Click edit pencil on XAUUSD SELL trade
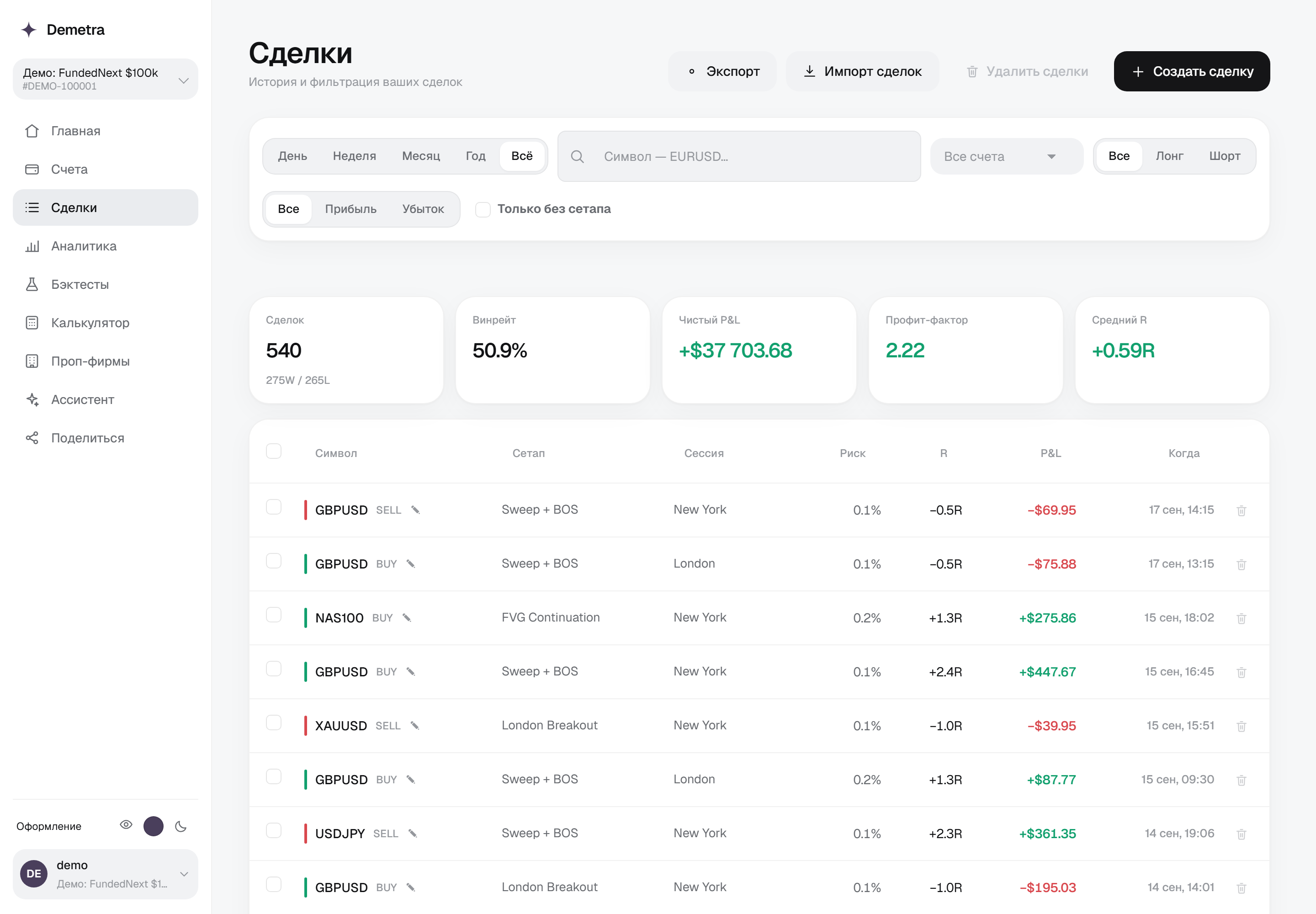 pos(414,726)
